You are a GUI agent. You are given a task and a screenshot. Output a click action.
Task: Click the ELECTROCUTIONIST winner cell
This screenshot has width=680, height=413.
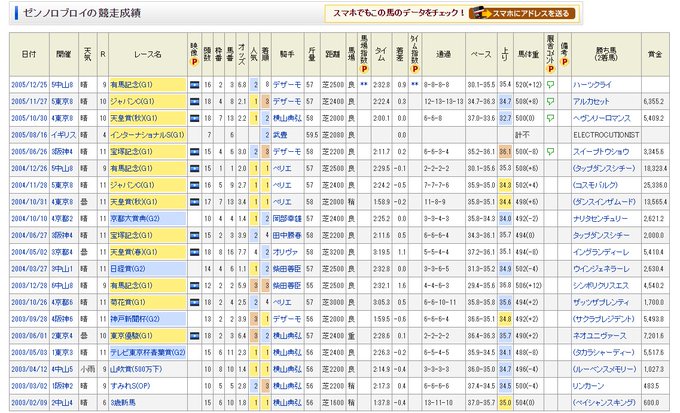606,135
